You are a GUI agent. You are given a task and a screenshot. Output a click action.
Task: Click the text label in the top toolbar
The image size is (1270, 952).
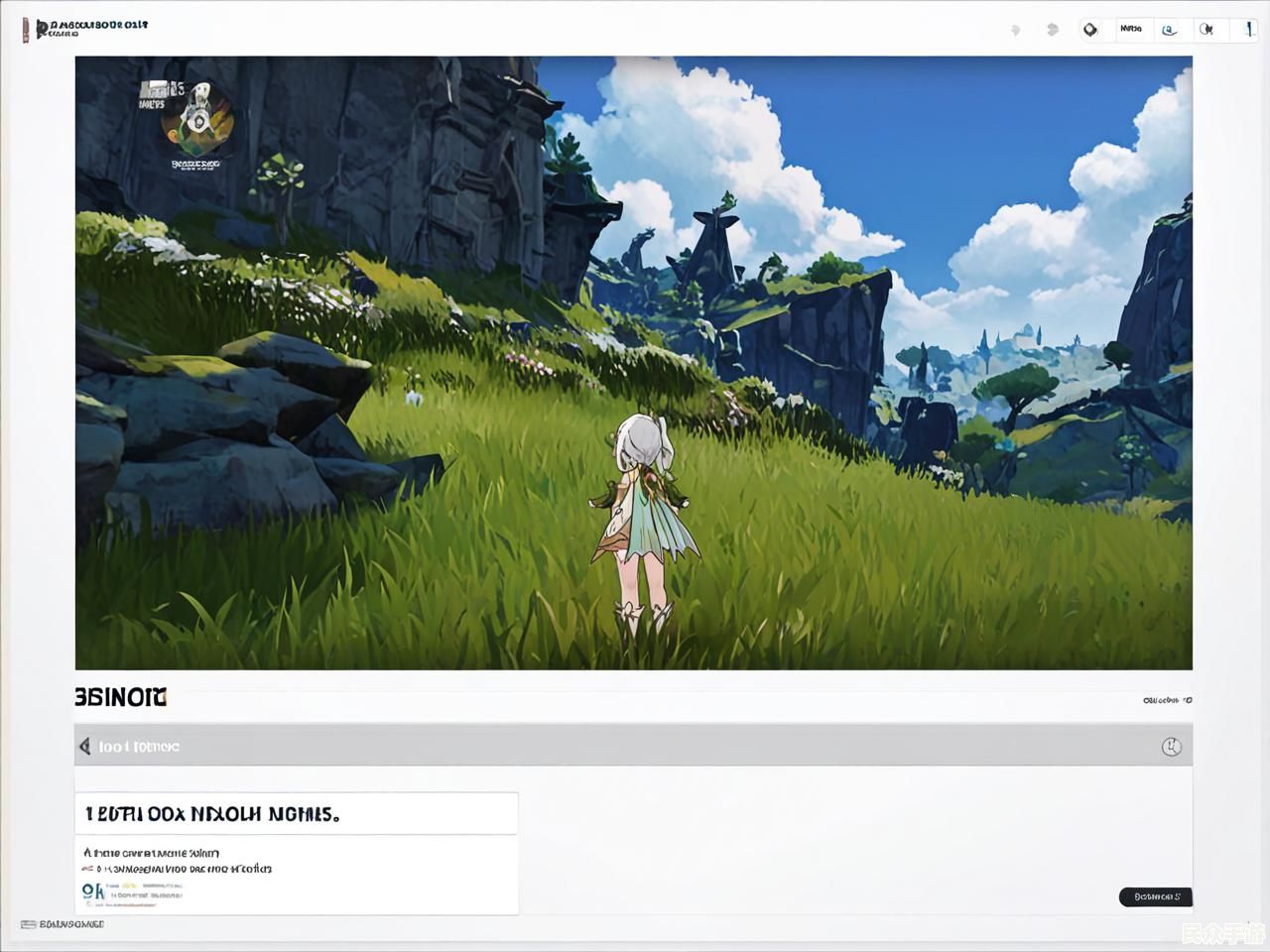1130,29
